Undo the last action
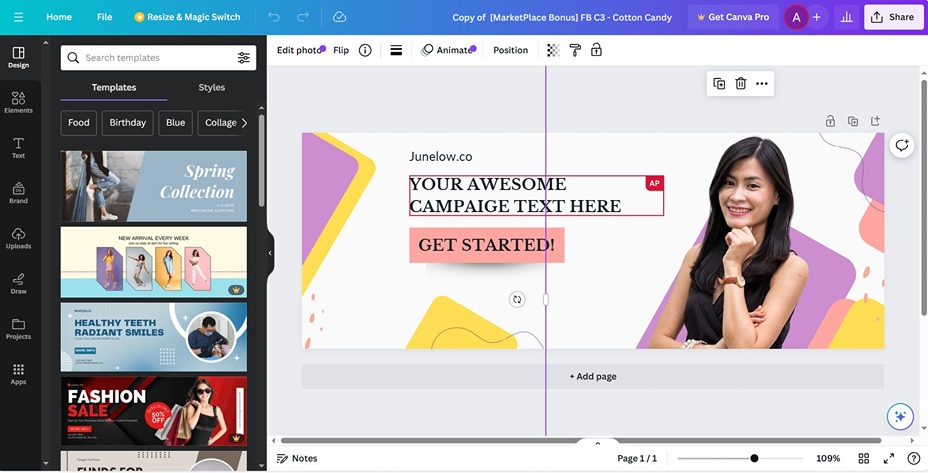928x473 pixels. pos(273,17)
